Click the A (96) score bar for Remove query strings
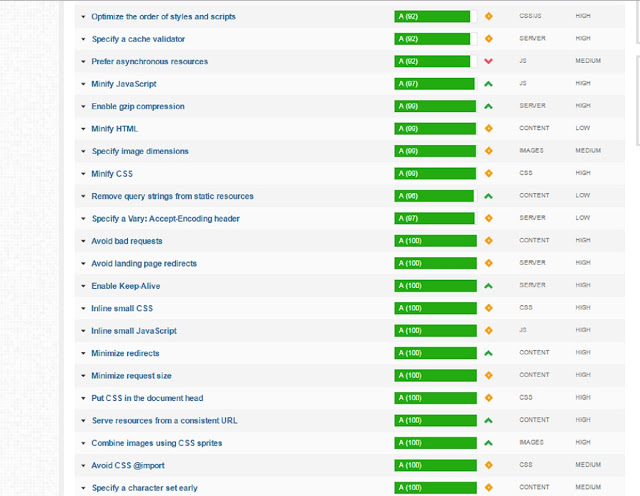Viewport: 640px width, 496px height. point(435,196)
